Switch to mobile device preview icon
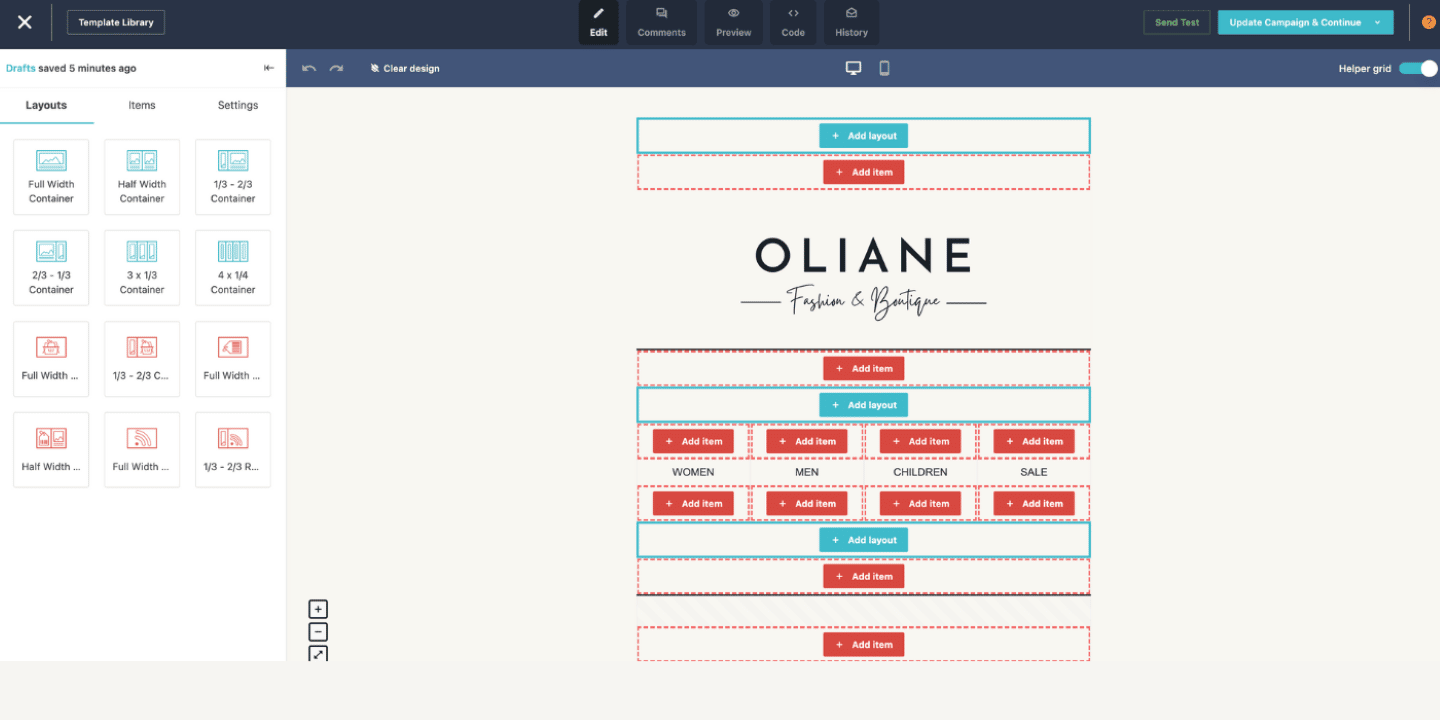Image resolution: width=1440 pixels, height=720 pixels. 884,68
